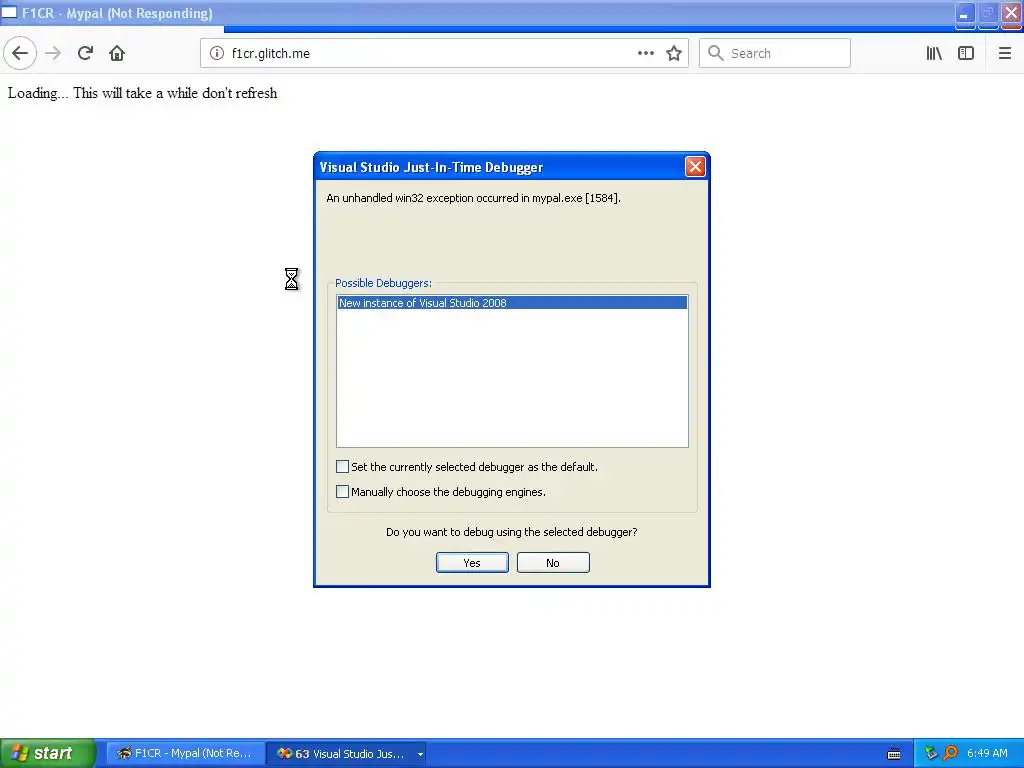This screenshot has width=1024, height=768.
Task: Click the magnifier icon in Search box
Action: (716, 54)
